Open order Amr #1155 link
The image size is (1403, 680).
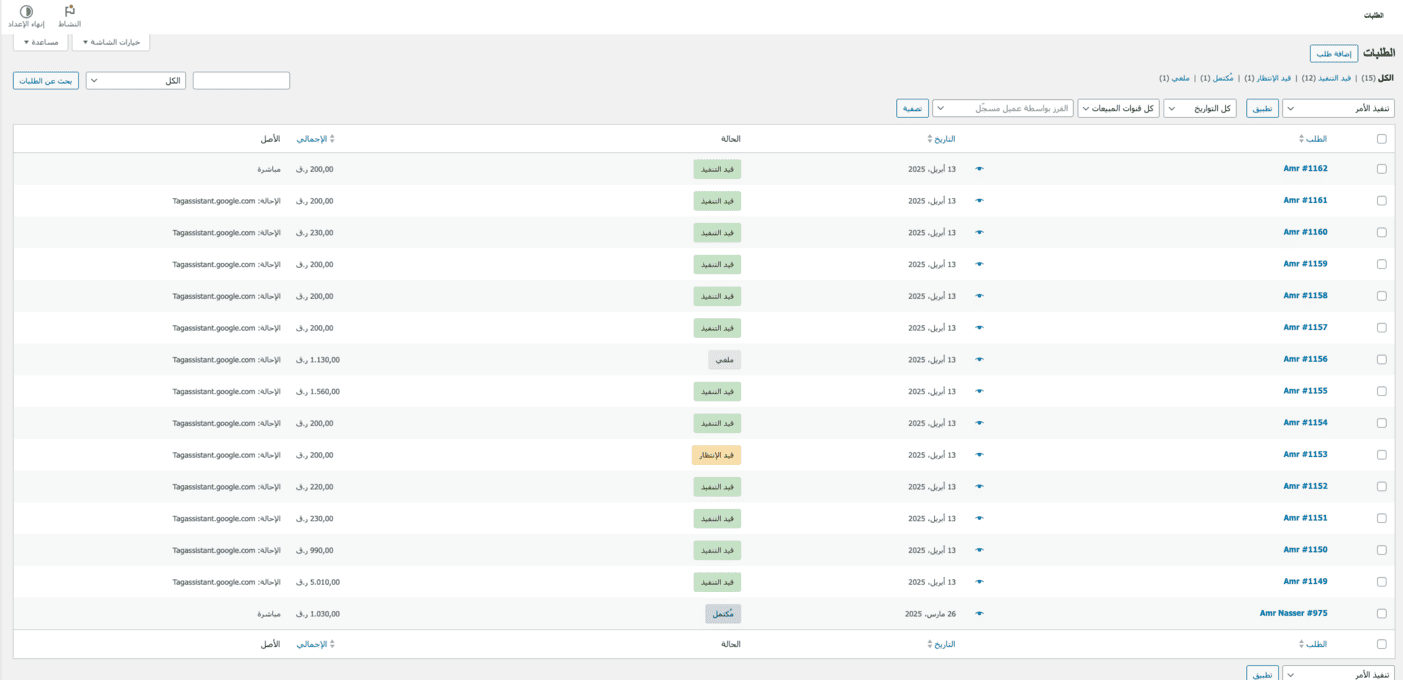[x=1305, y=391]
